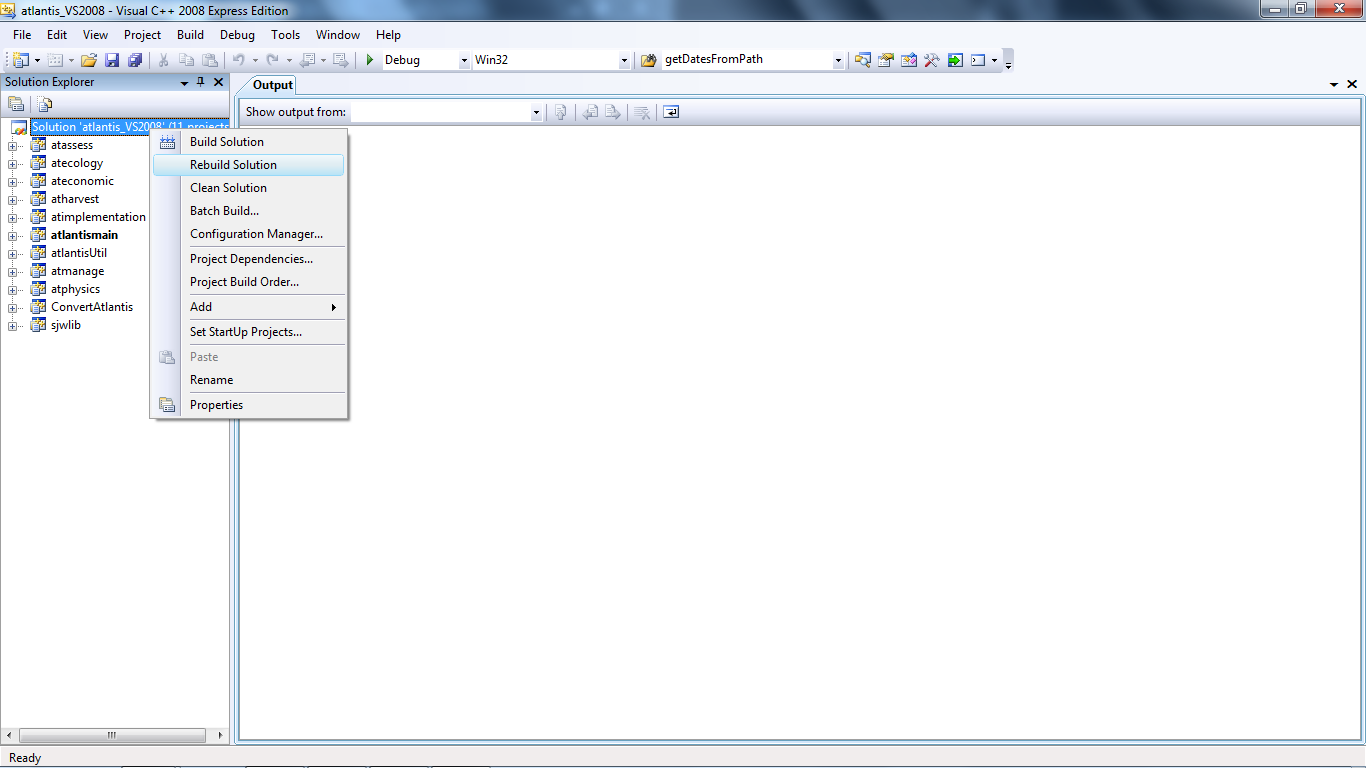Select the atlantismain project
The height and width of the screenshot is (768, 1366).
click(x=84, y=235)
